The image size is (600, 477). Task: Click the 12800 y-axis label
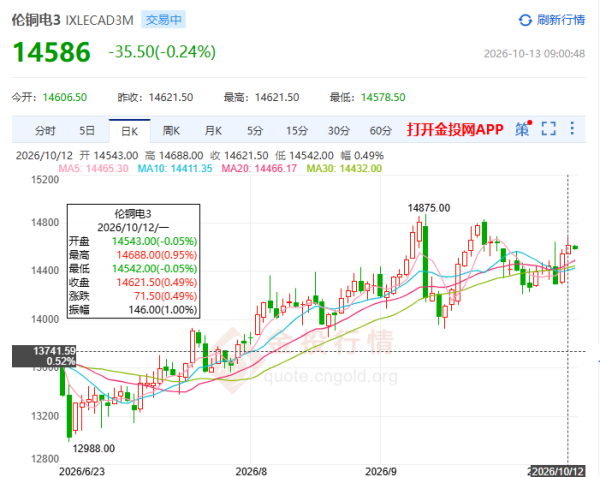pos(45,459)
